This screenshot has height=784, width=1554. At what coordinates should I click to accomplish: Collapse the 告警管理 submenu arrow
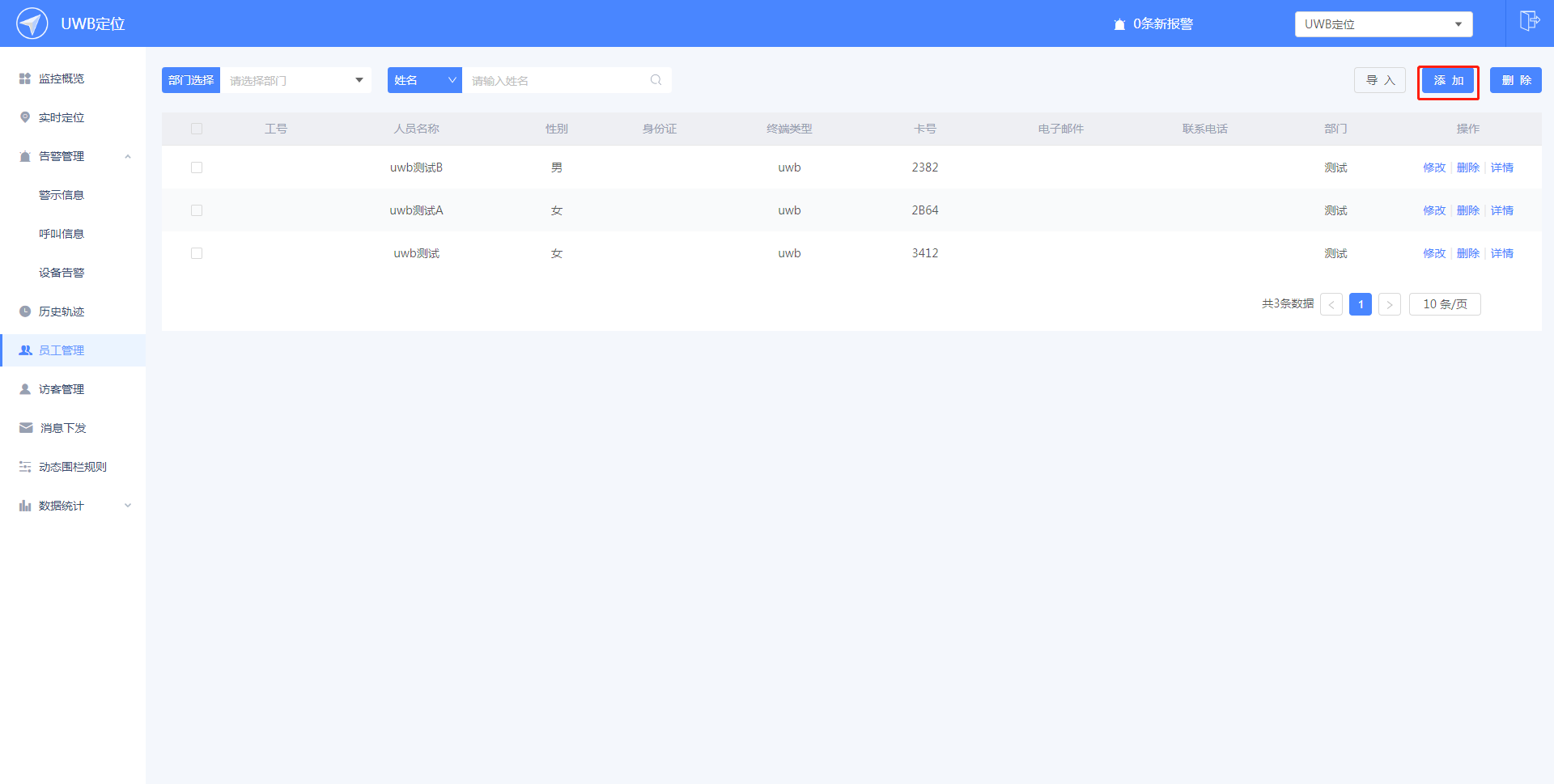(x=128, y=156)
